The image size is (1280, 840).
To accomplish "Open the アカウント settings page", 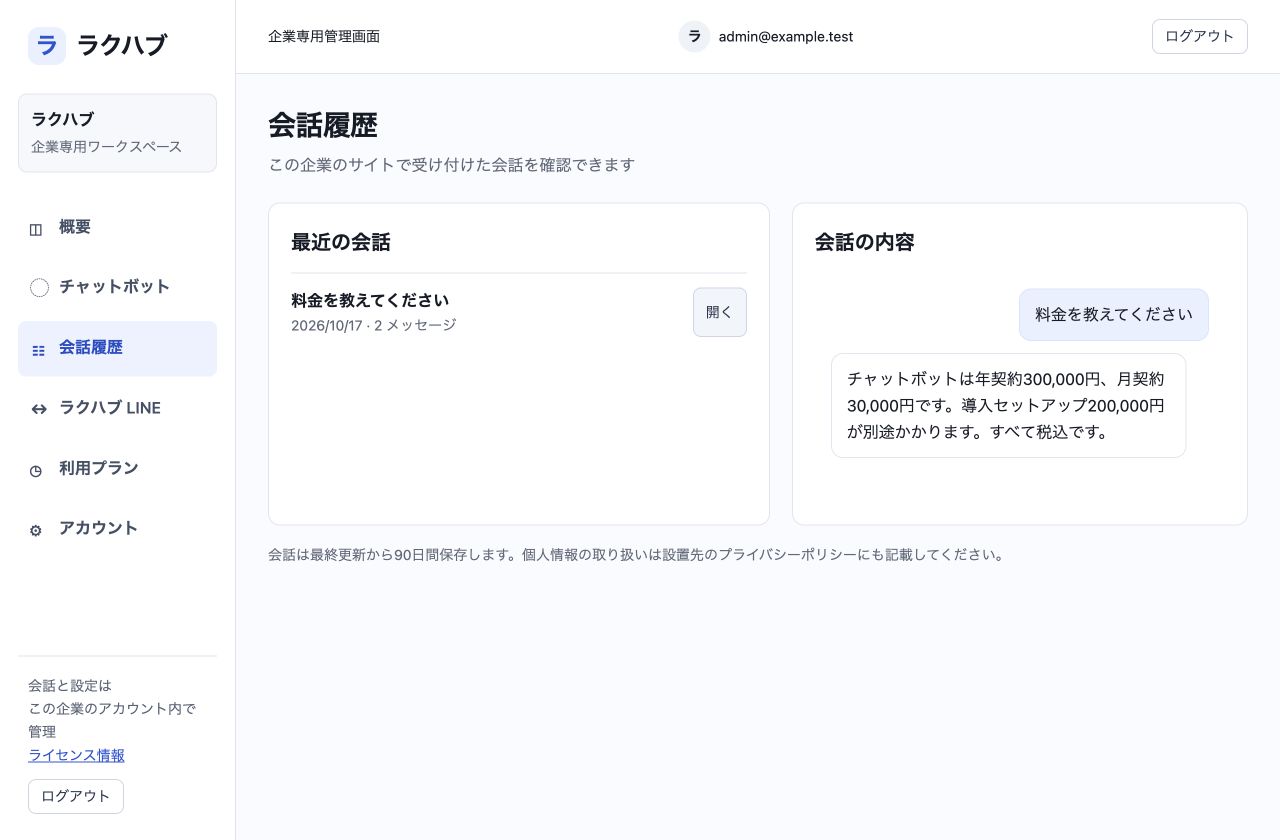I will [117, 528].
